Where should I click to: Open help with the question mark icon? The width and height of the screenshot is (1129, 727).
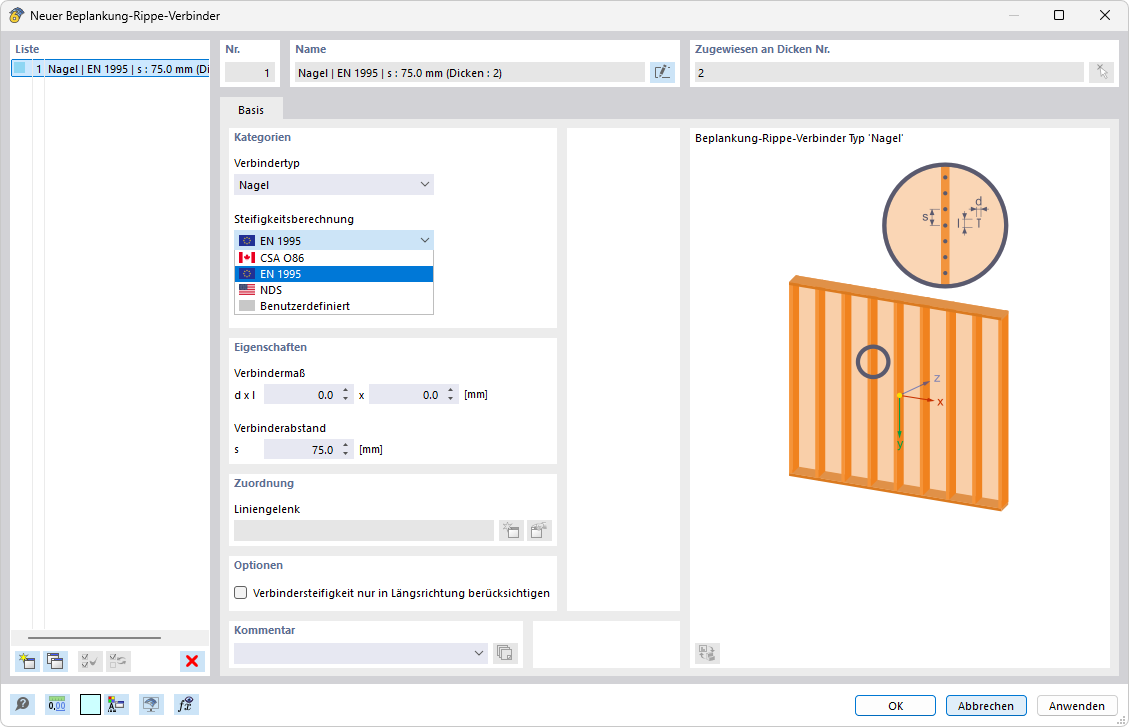(22, 705)
